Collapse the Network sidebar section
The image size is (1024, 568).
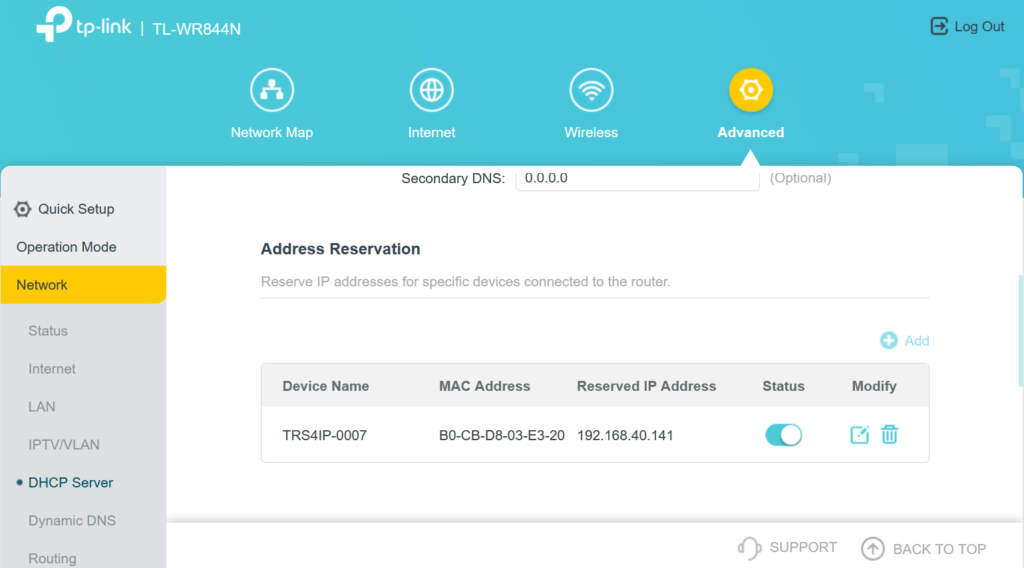point(82,285)
